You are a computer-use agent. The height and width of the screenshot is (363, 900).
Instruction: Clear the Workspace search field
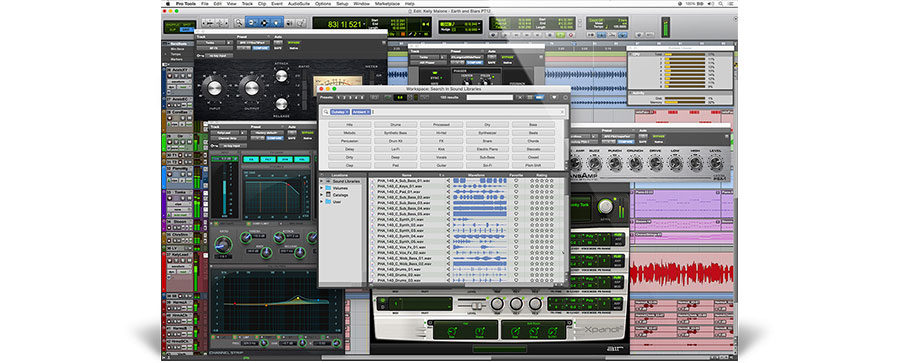click(x=561, y=112)
